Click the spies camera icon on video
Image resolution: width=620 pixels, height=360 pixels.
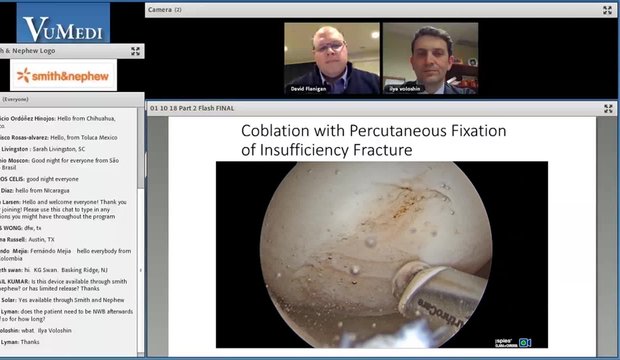pyautogui.click(x=525, y=342)
